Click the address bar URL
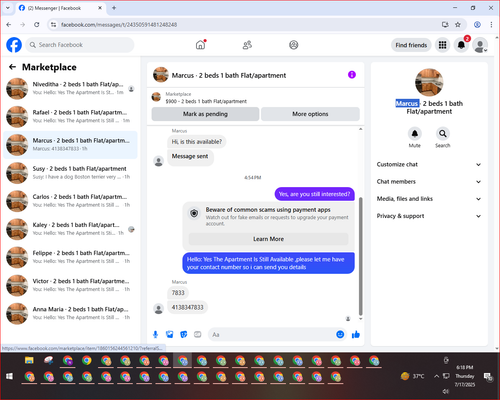Image resolution: width=500 pixels, height=400 pixels. 119,25
